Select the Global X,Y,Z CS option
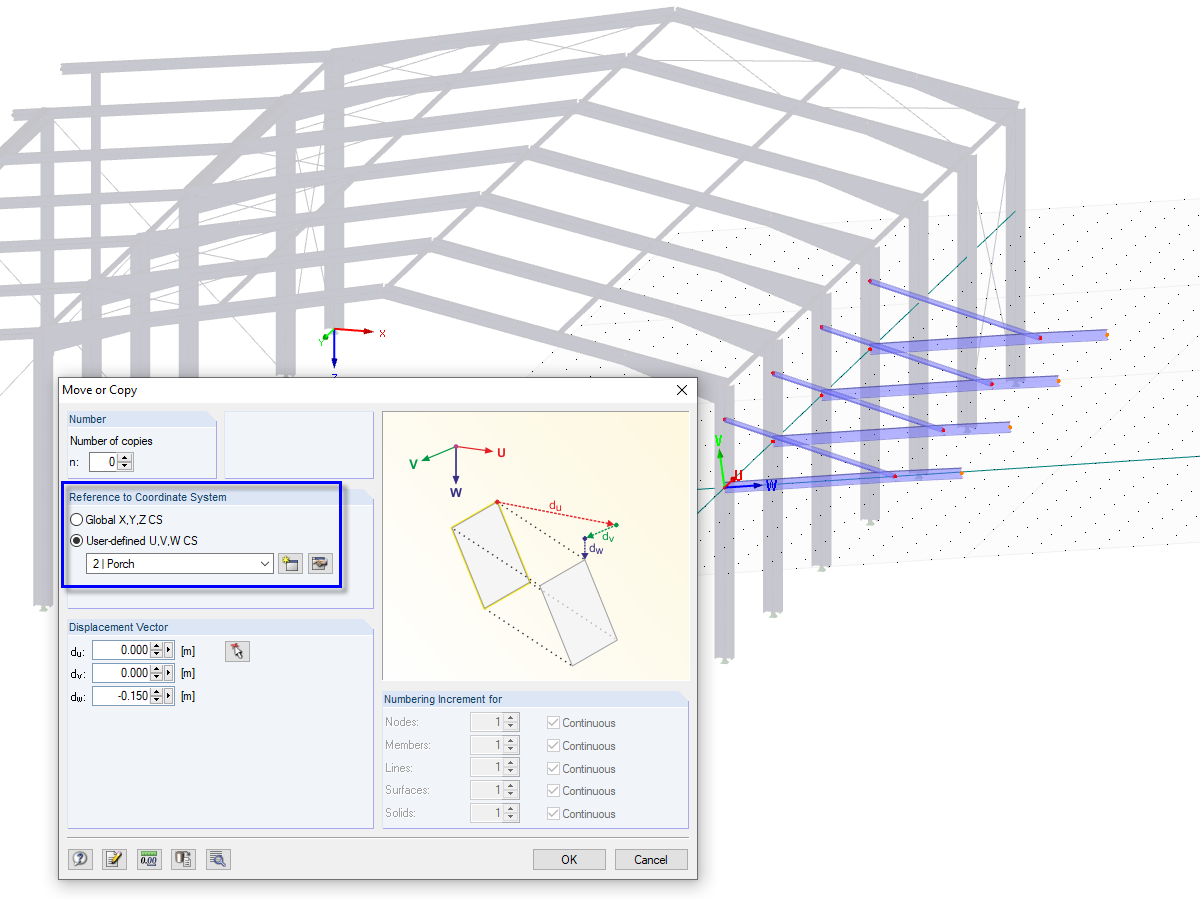The image size is (1200, 900). coord(77,519)
